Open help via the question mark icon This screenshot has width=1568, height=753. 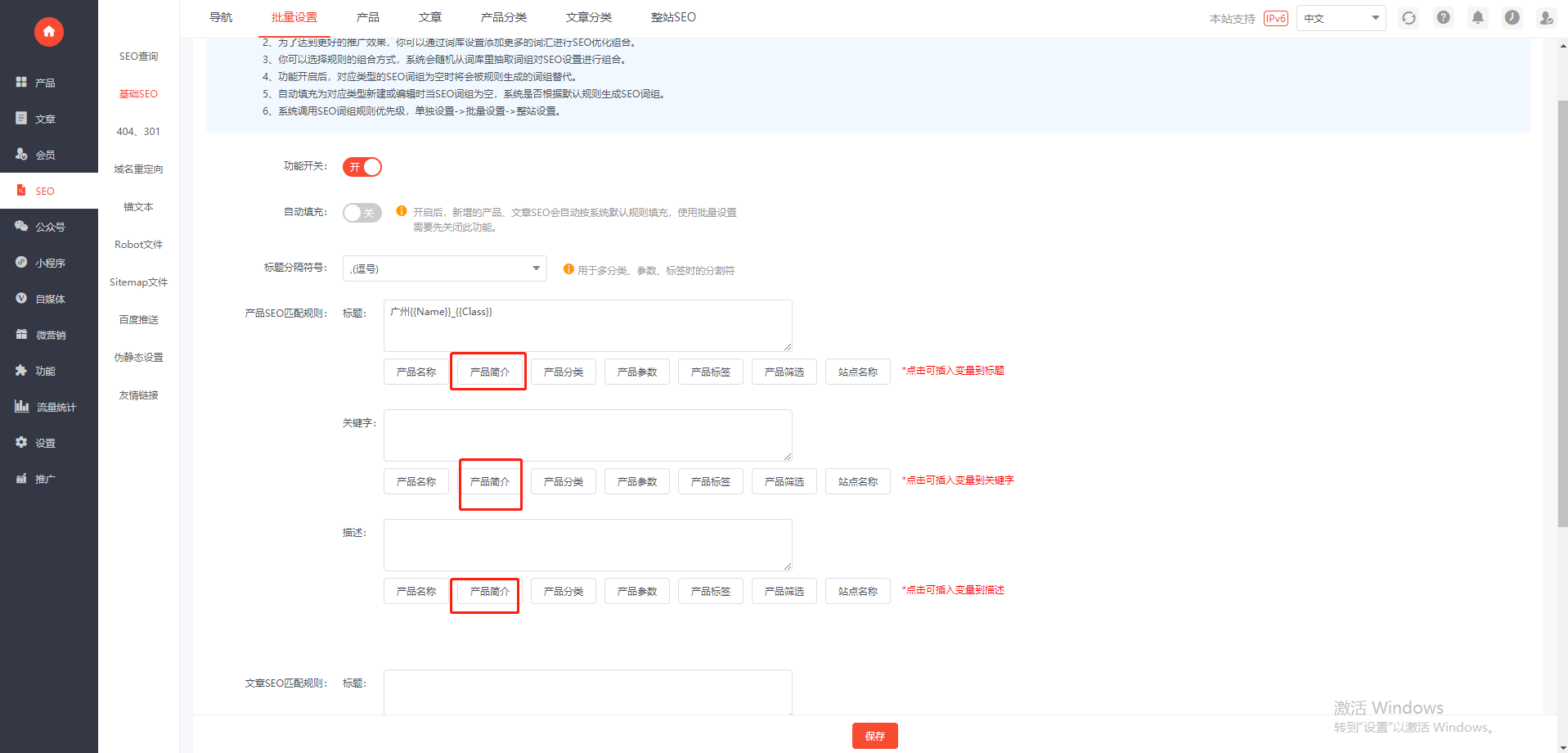click(1444, 17)
